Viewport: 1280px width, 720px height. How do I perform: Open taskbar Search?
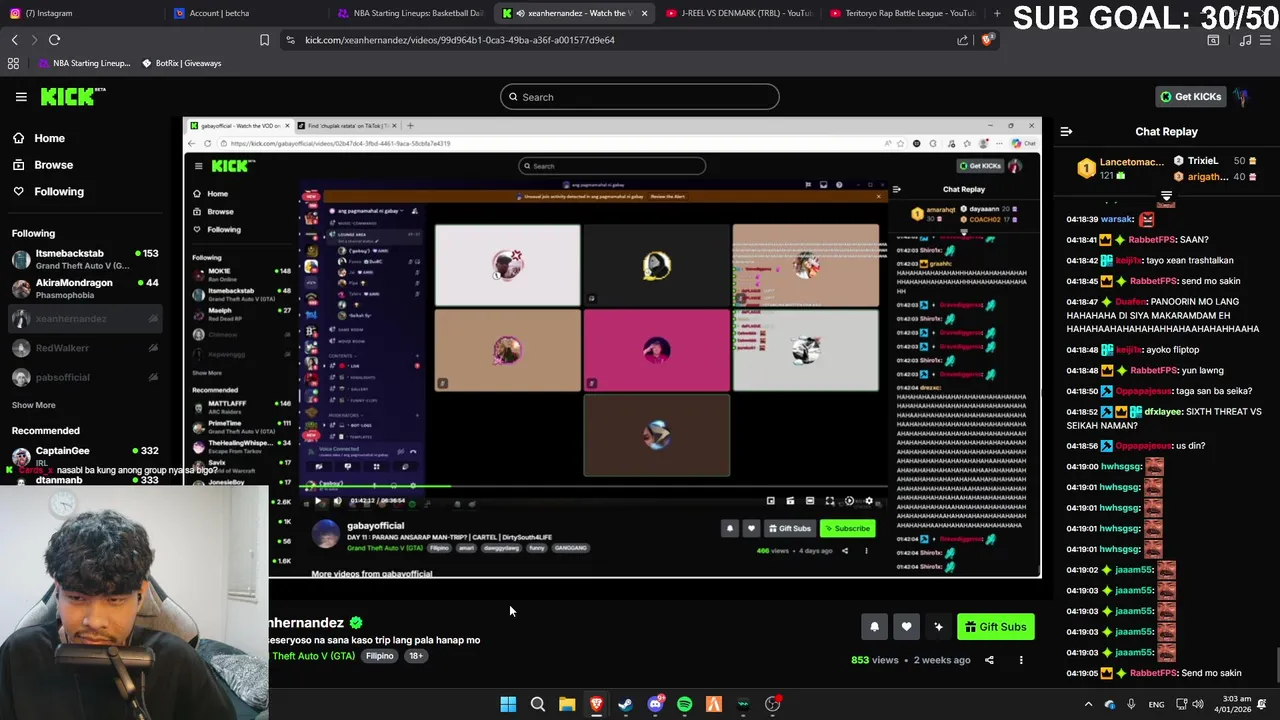click(537, 704)
